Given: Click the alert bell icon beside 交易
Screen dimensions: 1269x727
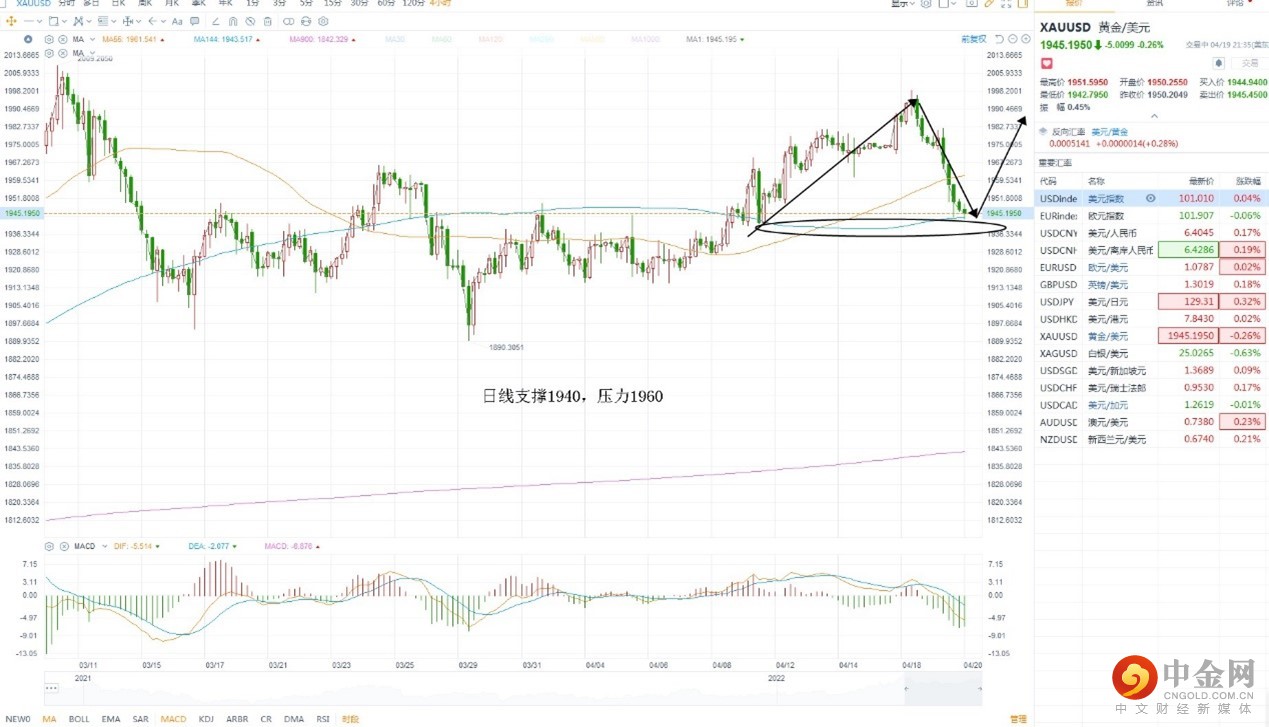Looking at the screenshot, I should [1219, 63].
